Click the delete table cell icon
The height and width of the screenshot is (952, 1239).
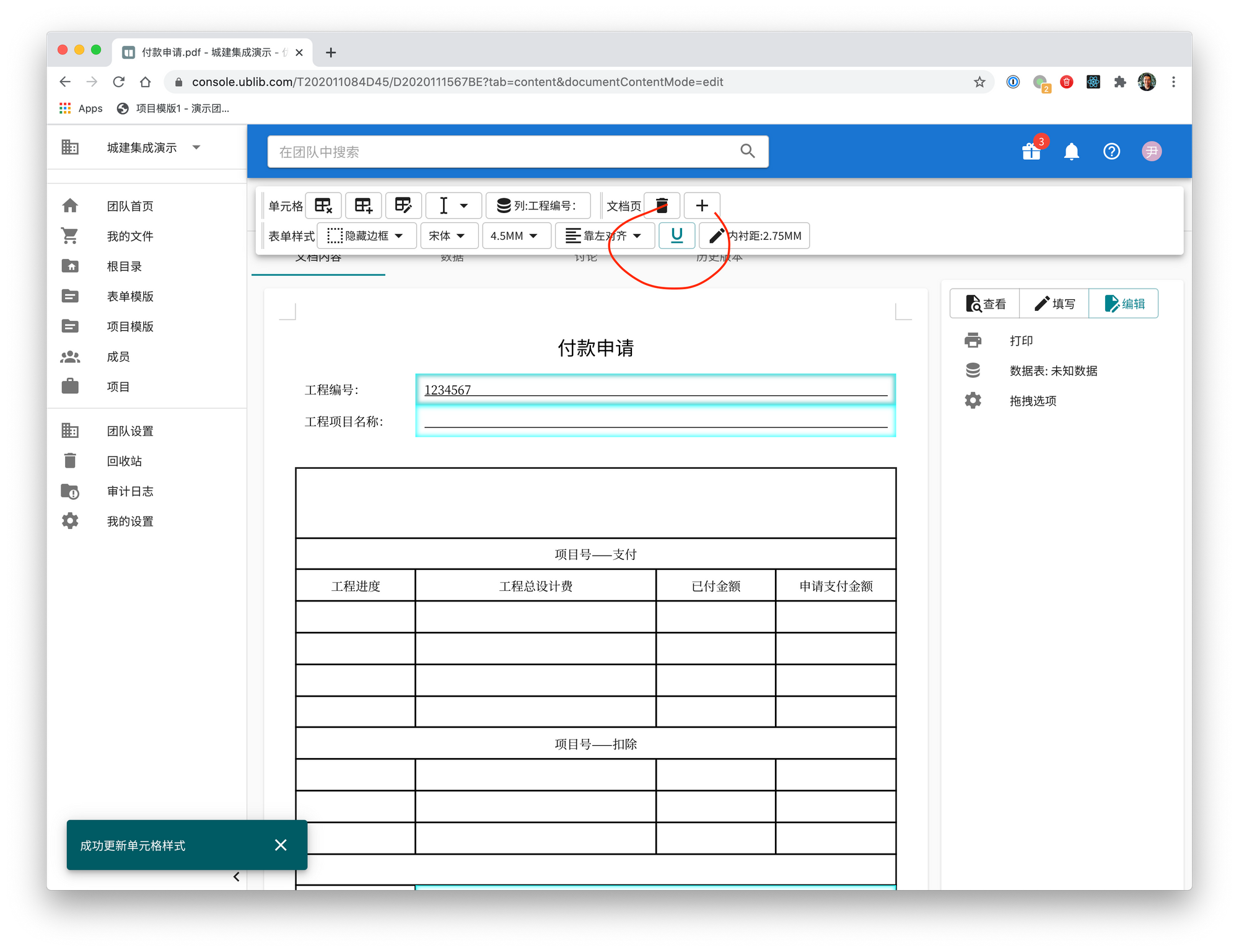(x=323, y=206)
